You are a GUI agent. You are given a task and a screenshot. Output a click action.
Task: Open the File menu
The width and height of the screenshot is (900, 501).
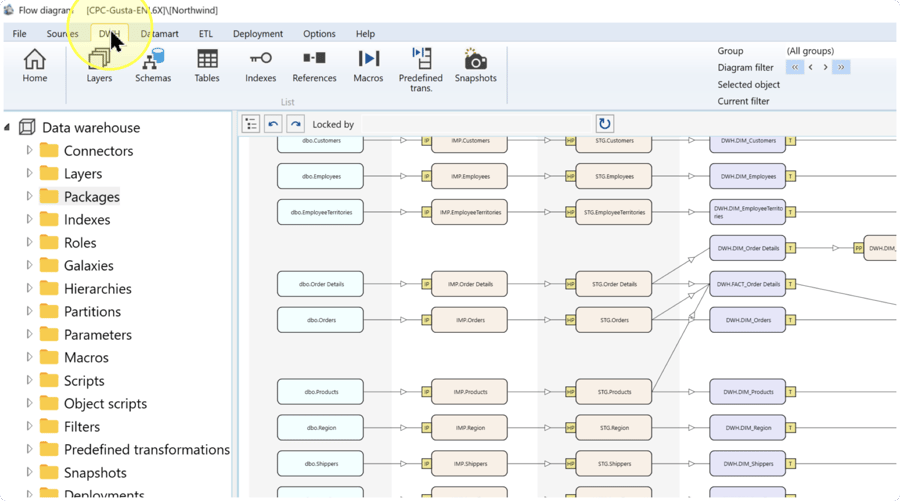pos(20,33)
